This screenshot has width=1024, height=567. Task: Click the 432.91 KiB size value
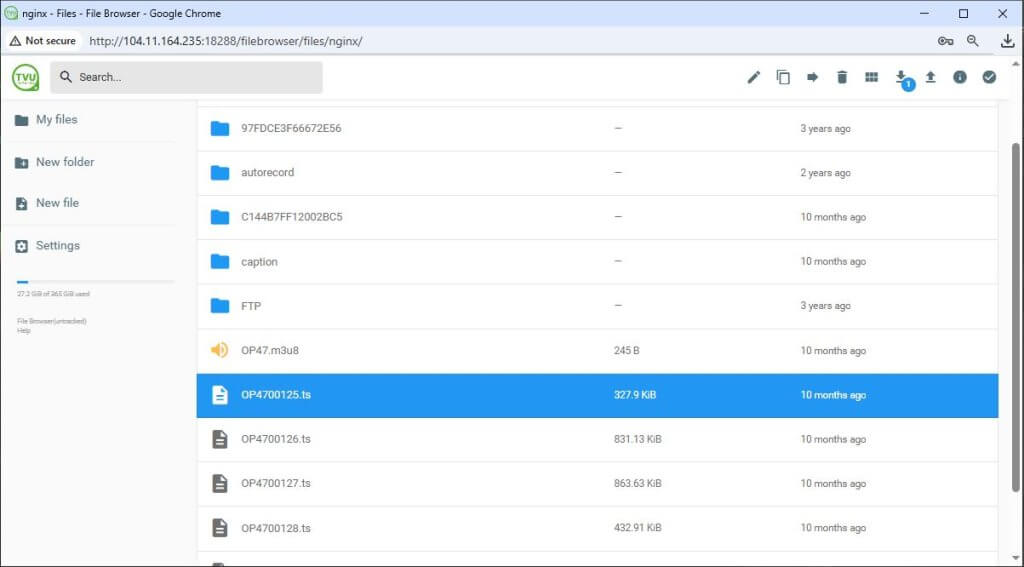click(637, 528)
